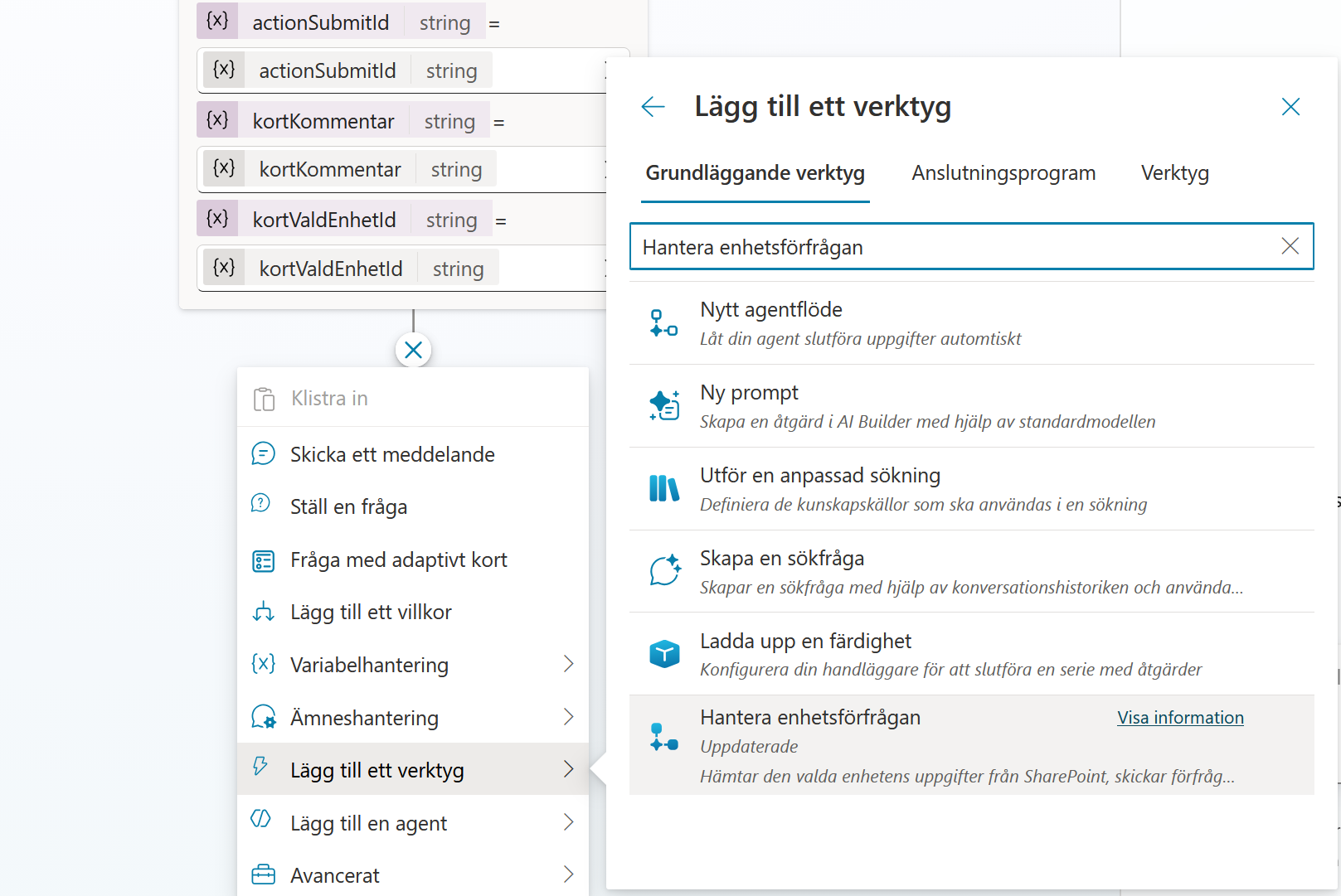Expand the Lägg till ett verktyg chevron

568,769
